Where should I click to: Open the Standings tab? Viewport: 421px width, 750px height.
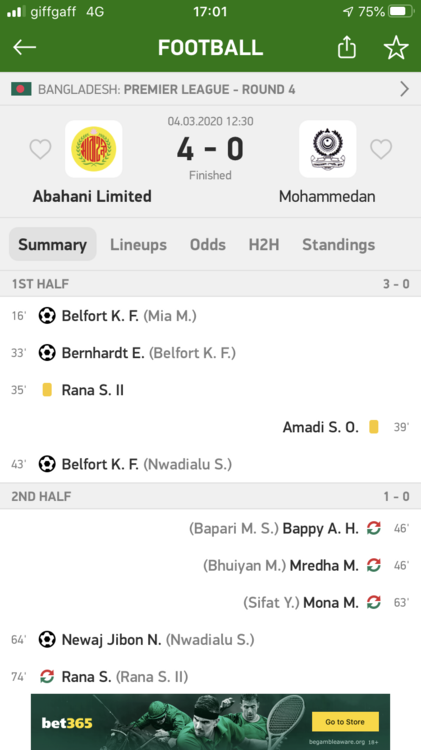click(x=338, y=244)
